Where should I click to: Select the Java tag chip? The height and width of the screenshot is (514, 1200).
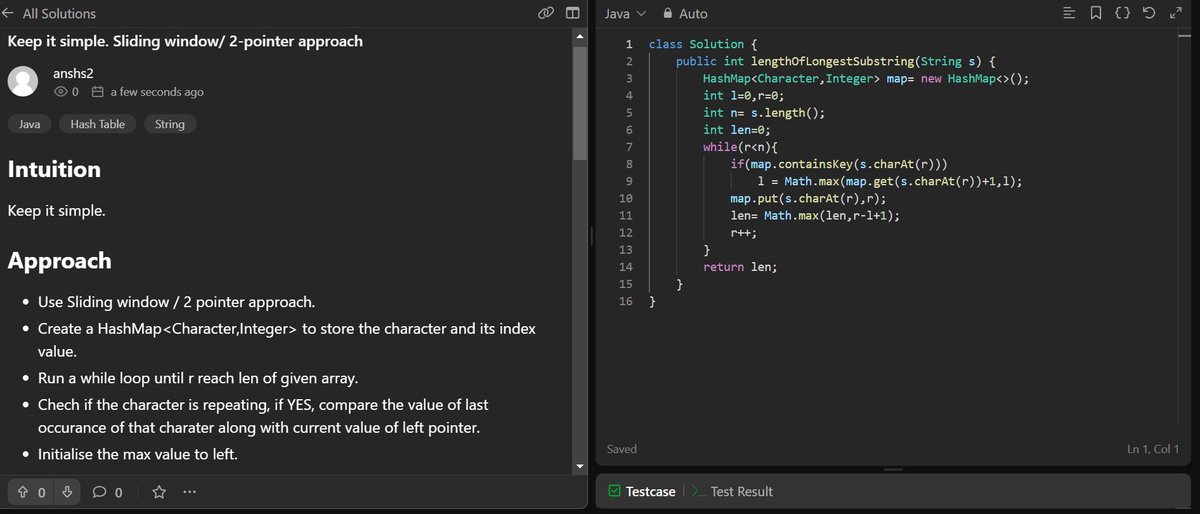point(30,124)
